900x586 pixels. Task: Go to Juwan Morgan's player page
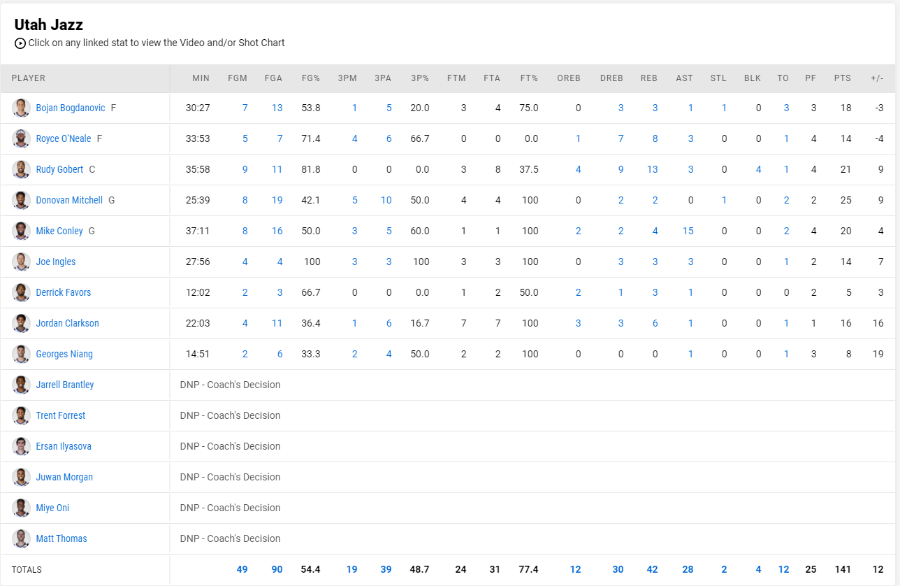[64, 477]
